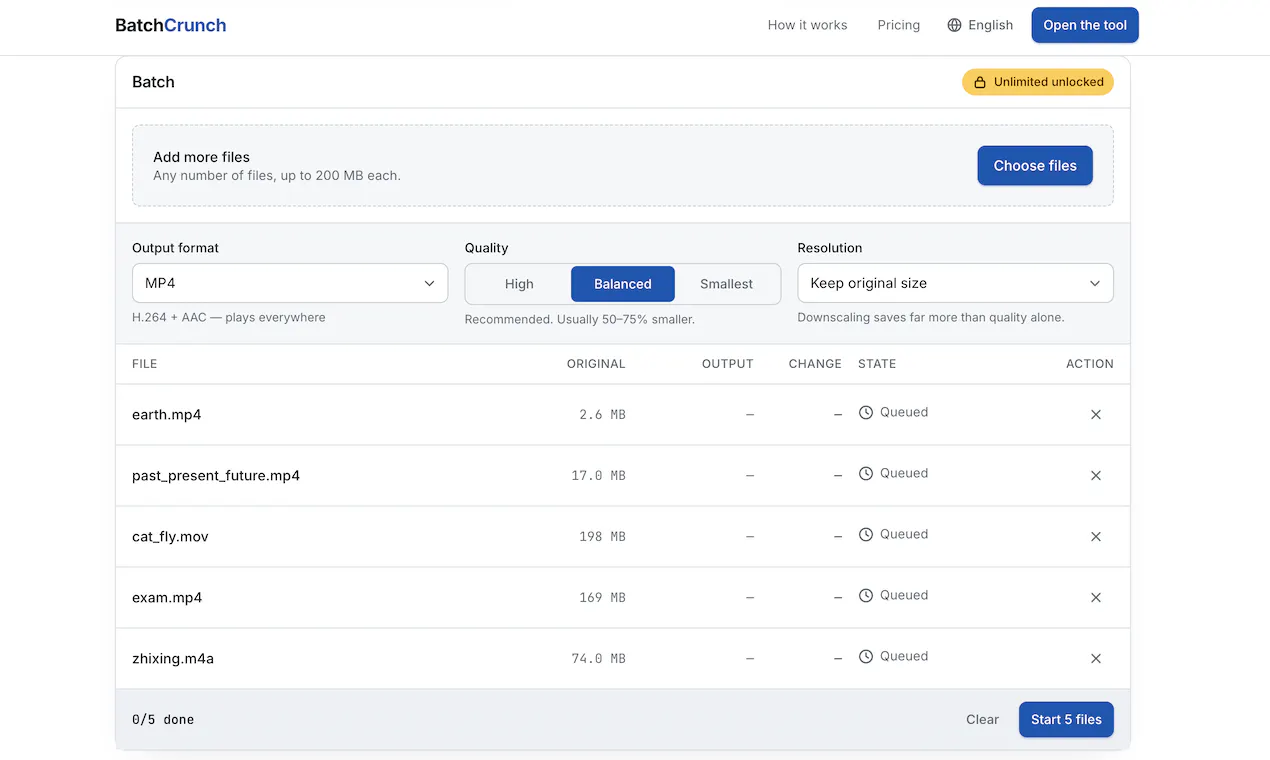Click the Recommended 50–75% smaller hint

[580, 319]
